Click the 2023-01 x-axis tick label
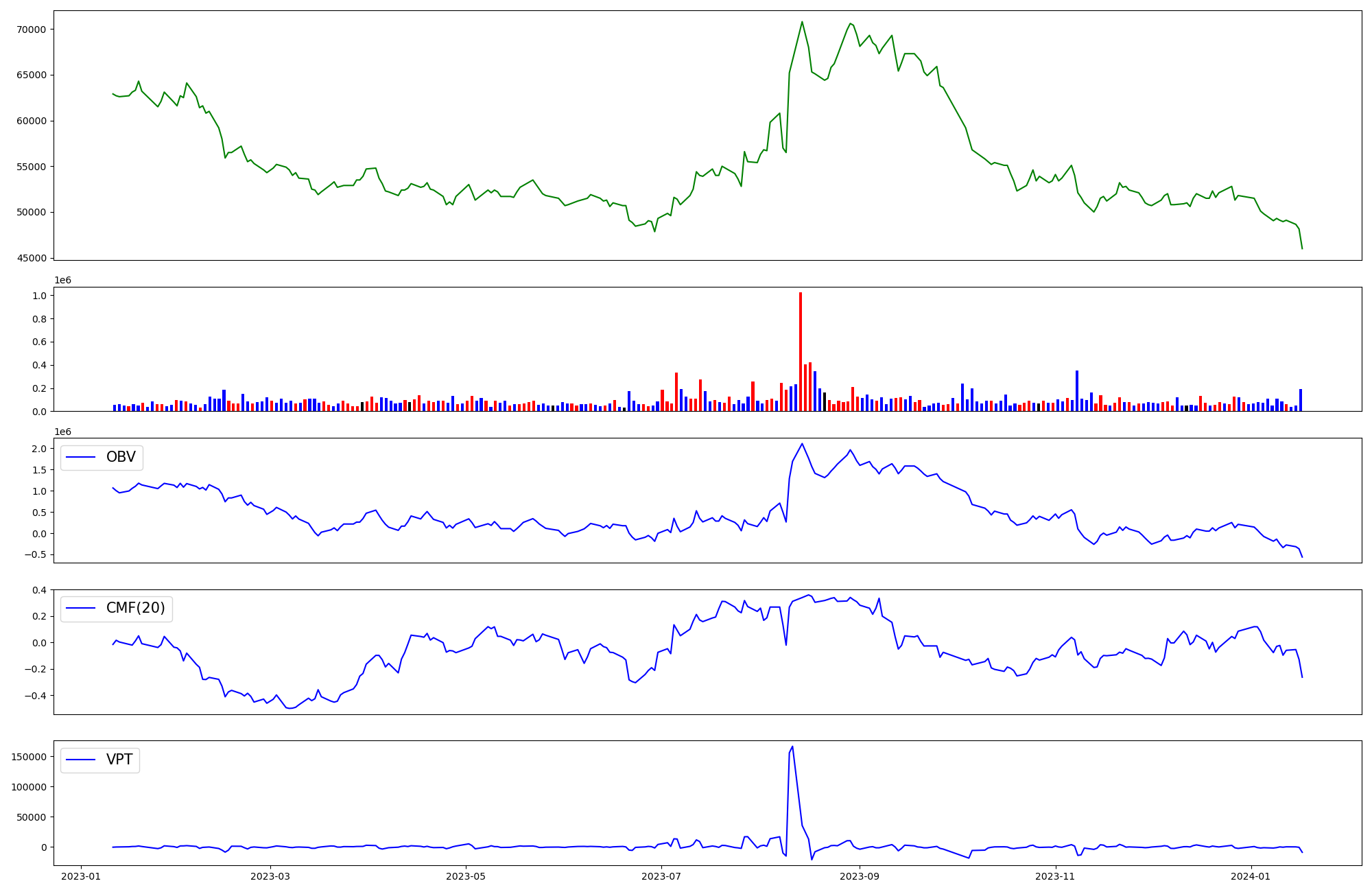1372x892 pixels. click(82, 876)
